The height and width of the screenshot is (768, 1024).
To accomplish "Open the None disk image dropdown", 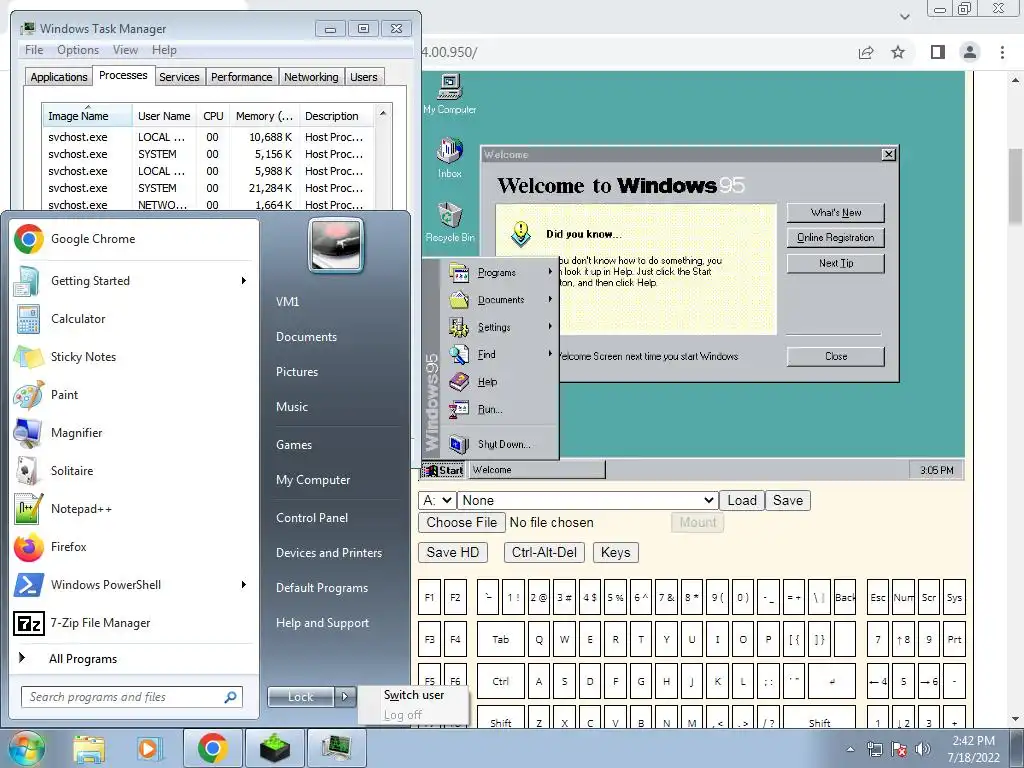I will click(587, 500).
